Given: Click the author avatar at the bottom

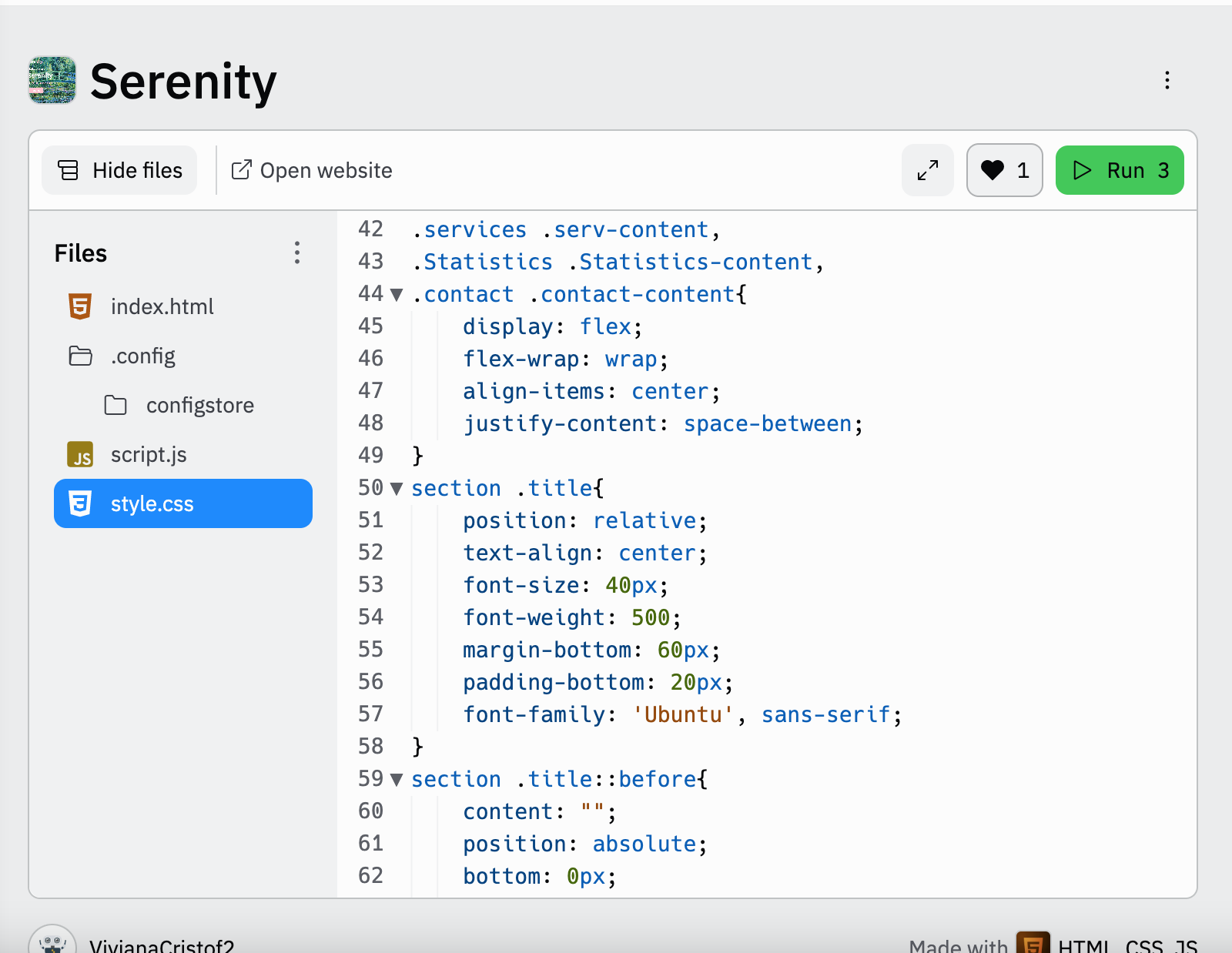Looking at the screenshot, I should pyautogui.click(x=52, y=942).
